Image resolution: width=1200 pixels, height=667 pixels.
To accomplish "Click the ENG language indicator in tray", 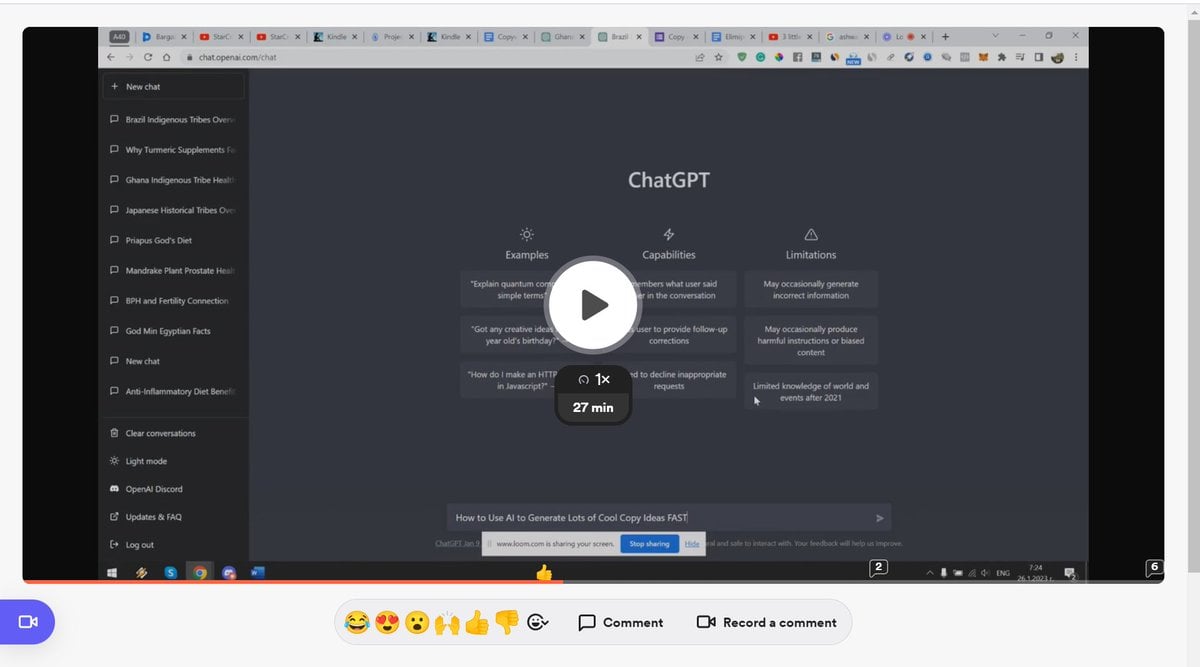I will [1002, 573].
